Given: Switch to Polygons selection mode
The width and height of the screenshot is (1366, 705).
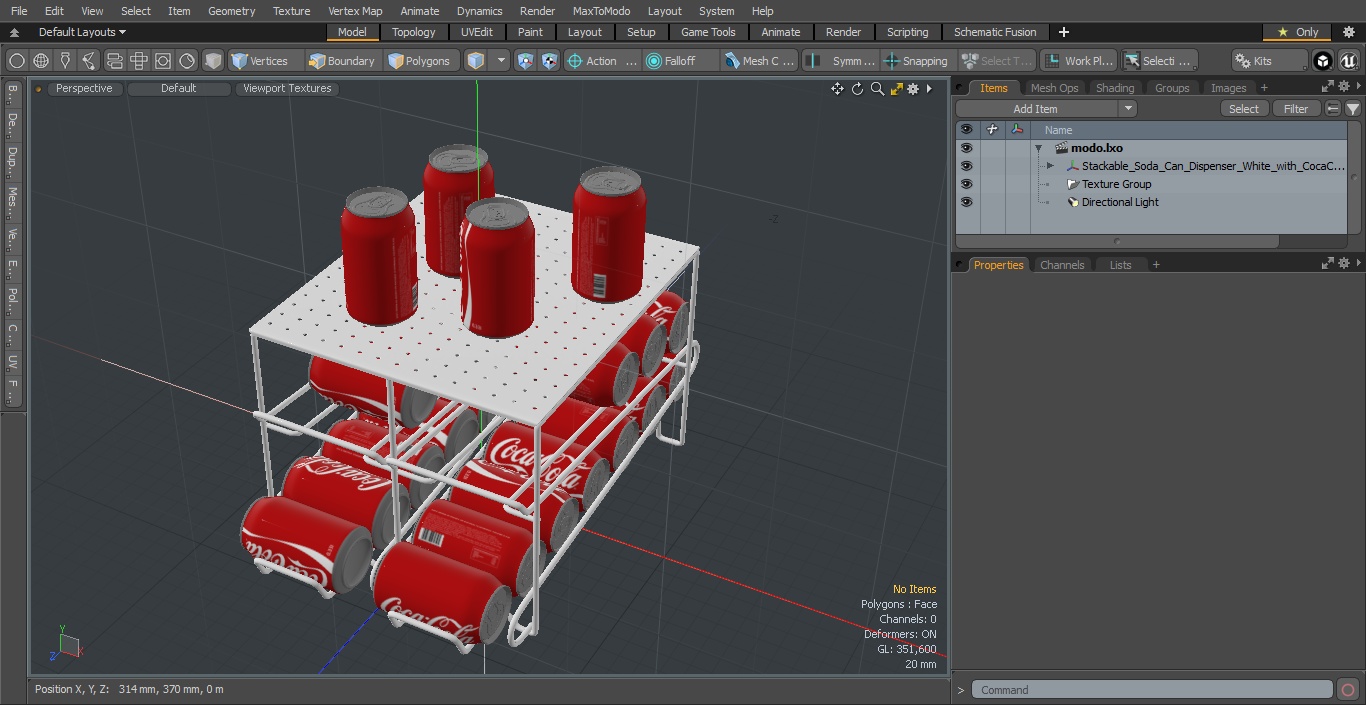Looking at the screenshot, I should pyautogui.click(x=420, y=61).
